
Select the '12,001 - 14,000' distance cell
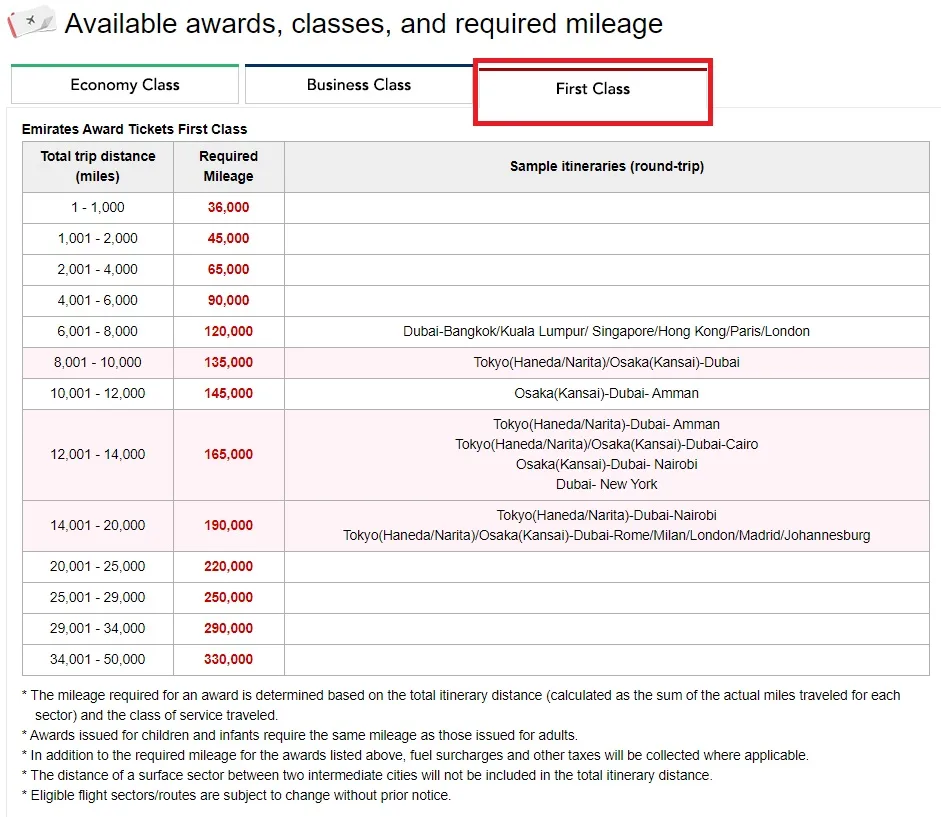click(x=98, y=454)
